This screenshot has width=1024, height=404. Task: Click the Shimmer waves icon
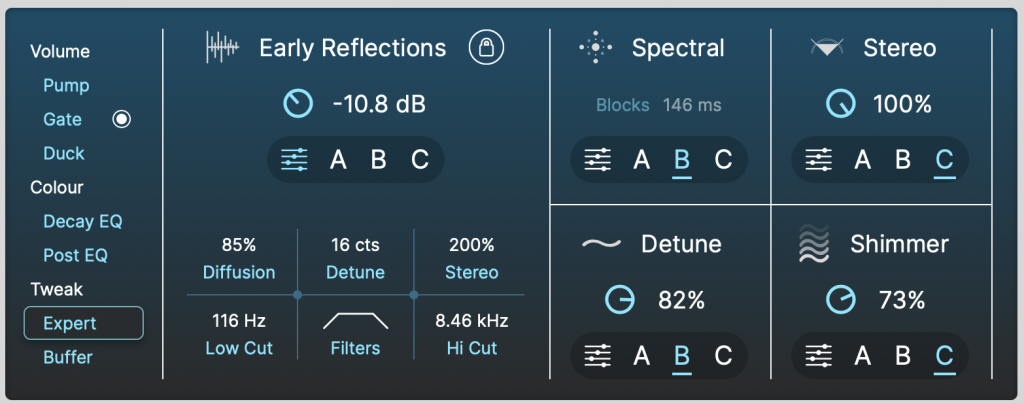point(815,244)
